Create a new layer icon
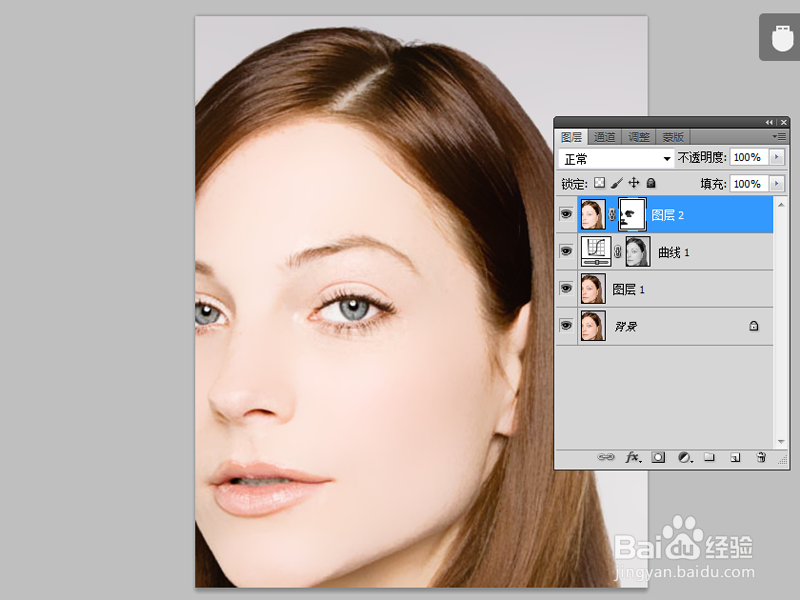Viewport: 800px width, 600px height. click(x=735, y=458)
